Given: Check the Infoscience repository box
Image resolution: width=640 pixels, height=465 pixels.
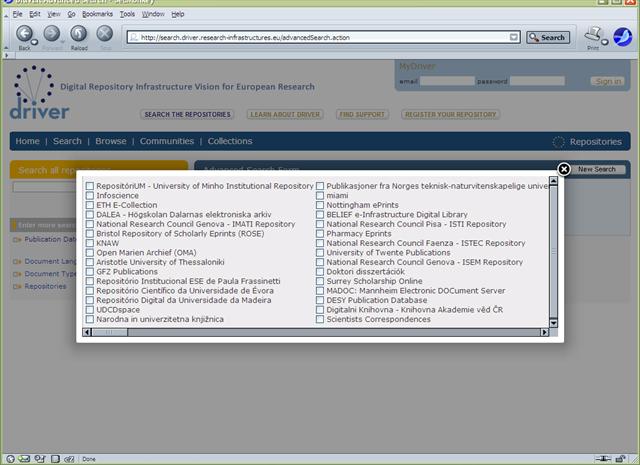Looking at the screenshot, I should [x=90, y=196].
